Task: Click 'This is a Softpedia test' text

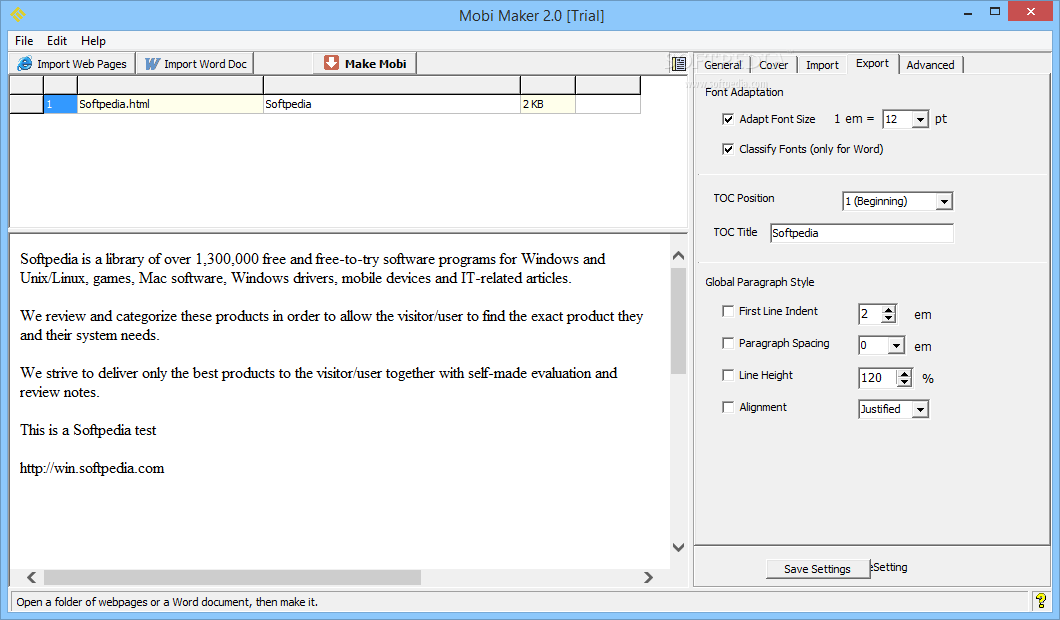Action: [x=88, y=430]
